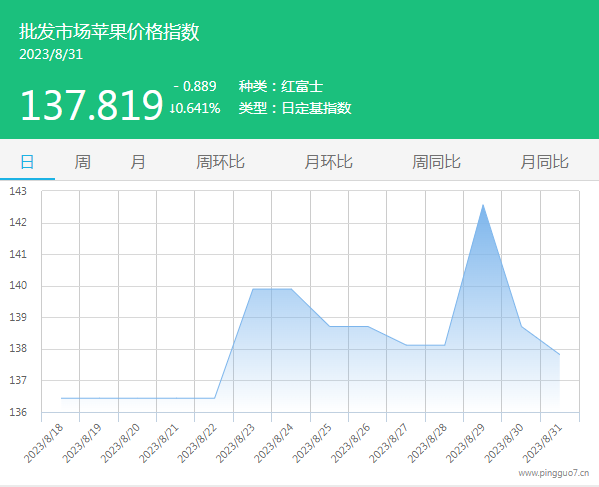Open the 月环比 tab
599x487 pixels.
(x=328, y=162)
